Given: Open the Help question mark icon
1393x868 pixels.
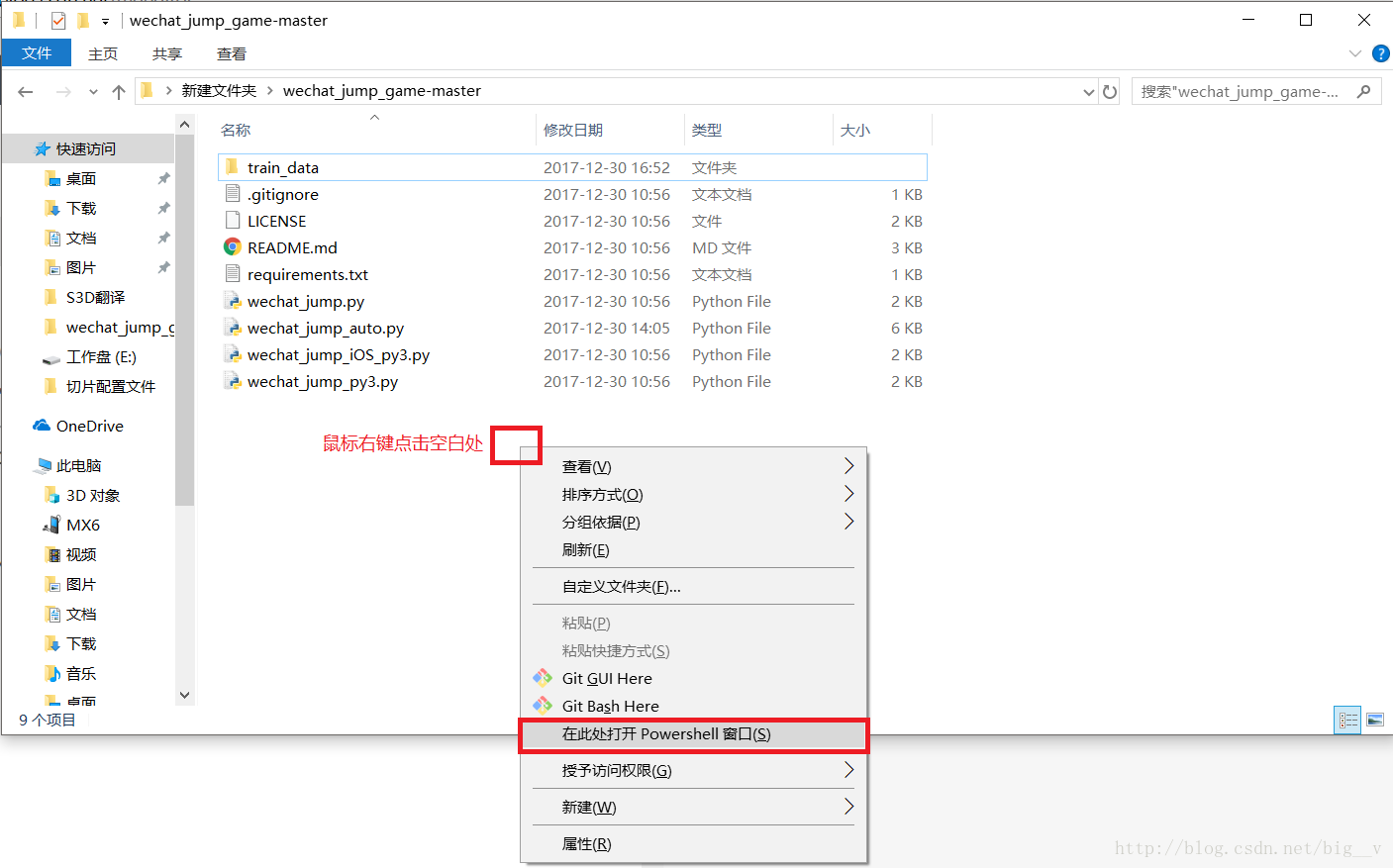Looking at the screenshot, I should tap(1380, 53).
